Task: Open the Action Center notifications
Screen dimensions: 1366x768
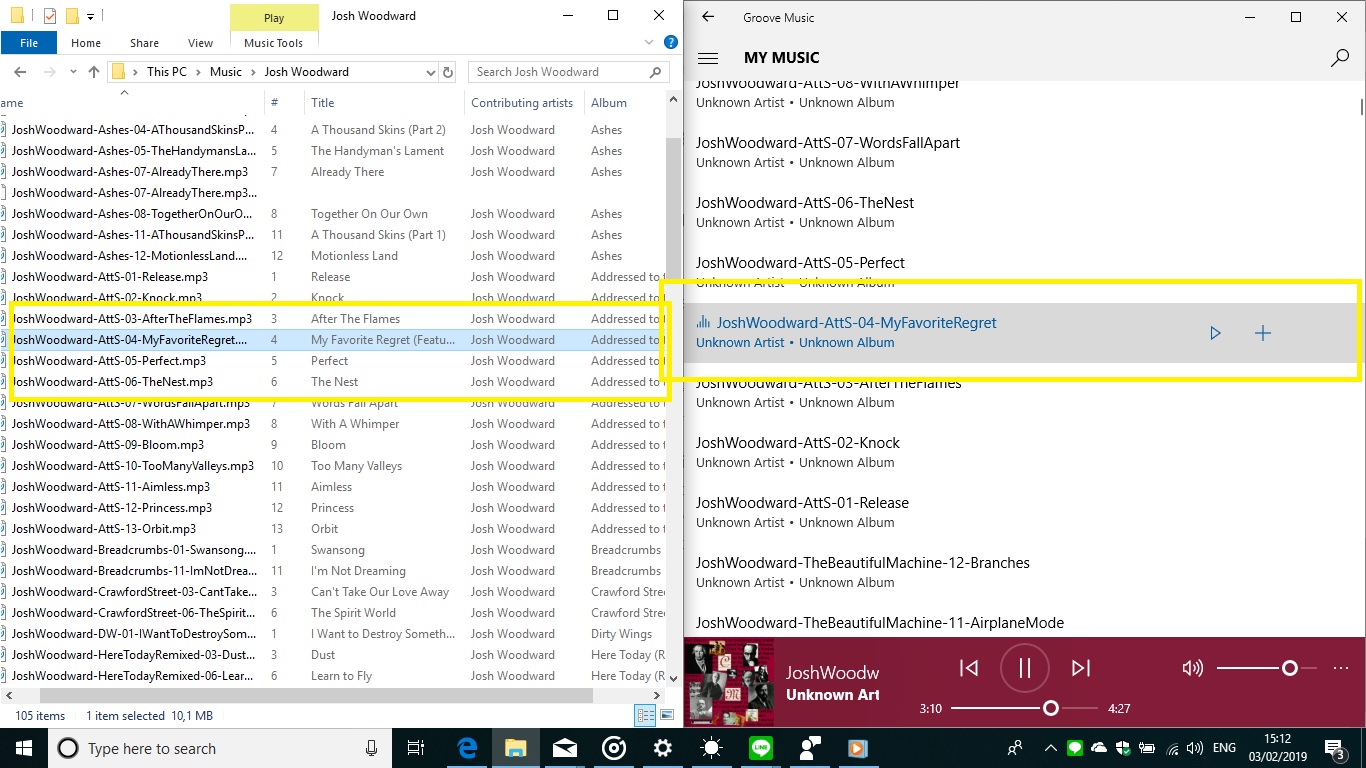Action: tap(1335, 748)
